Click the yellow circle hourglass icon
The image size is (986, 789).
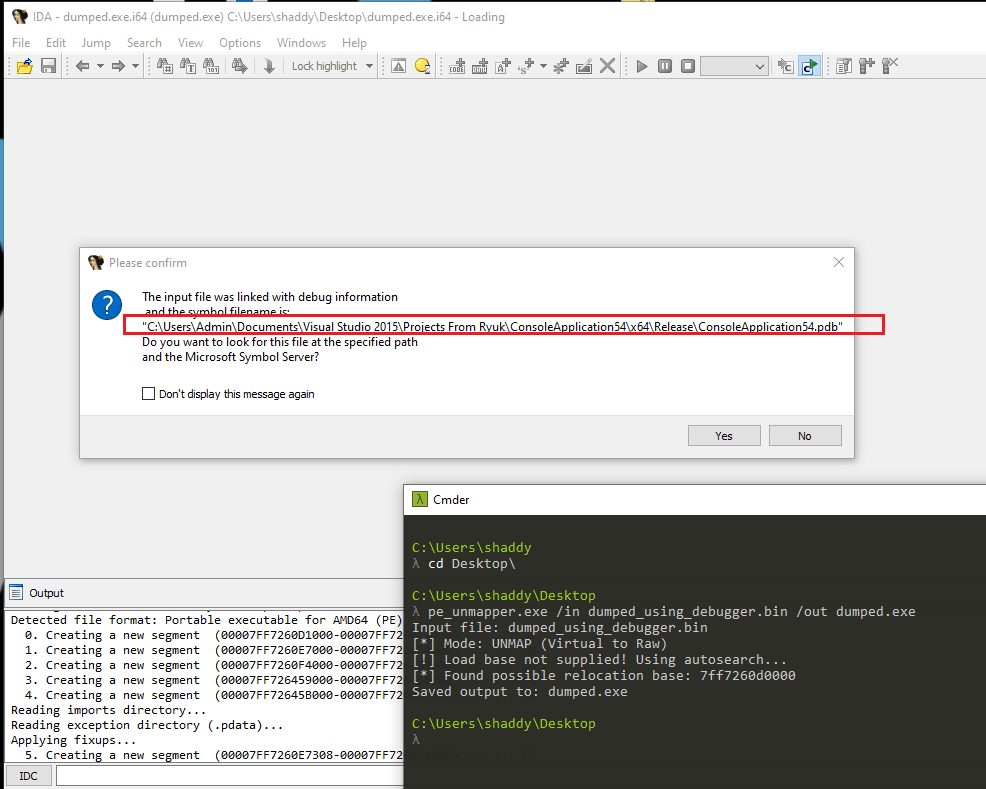pos(423,66)
